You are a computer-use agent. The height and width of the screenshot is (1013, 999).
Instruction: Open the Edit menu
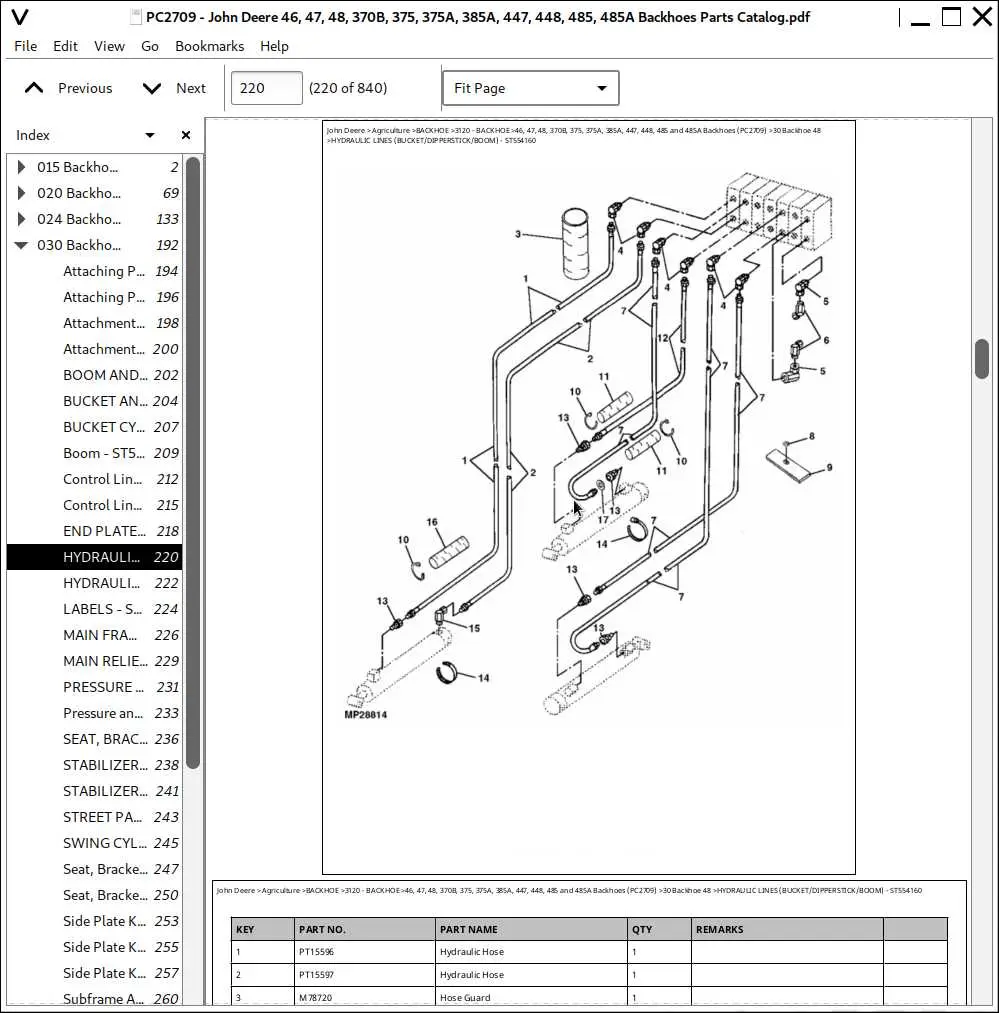65,46
